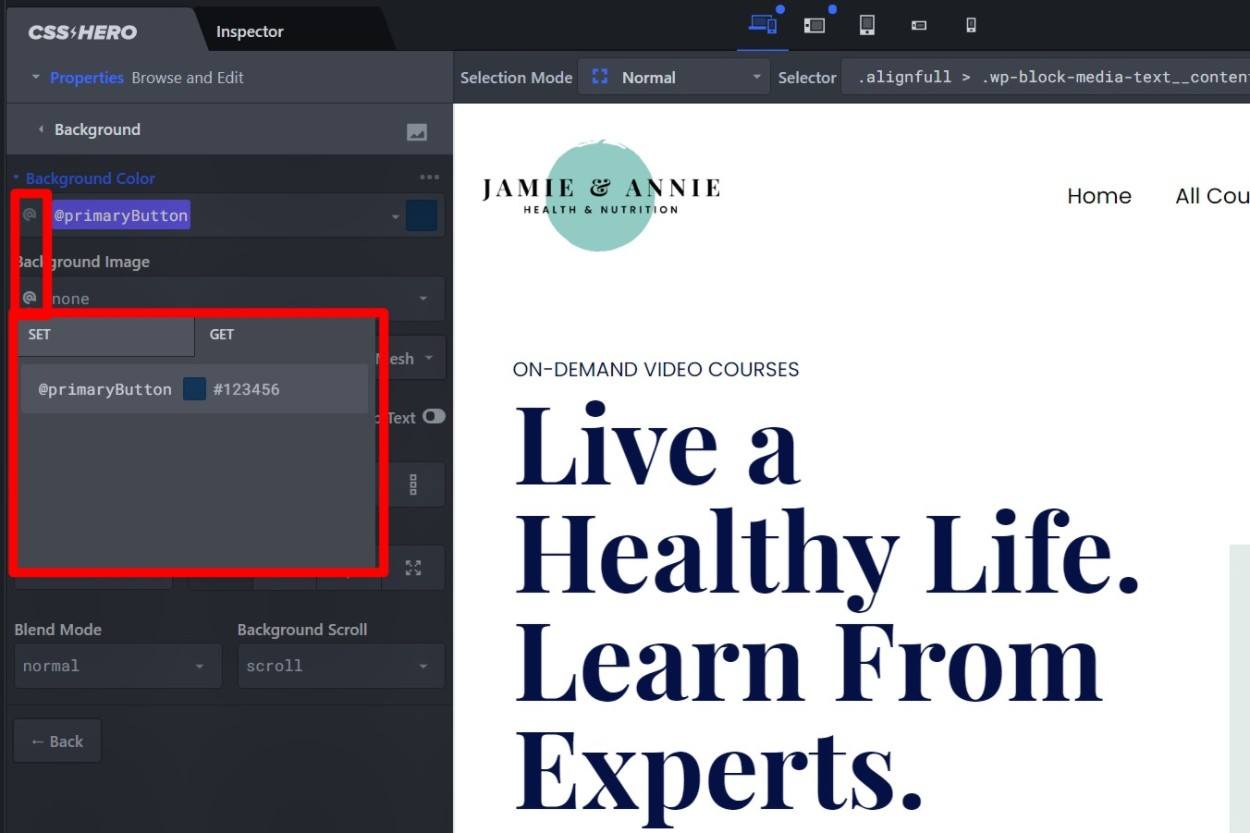The height and width of the screenshot is (833, 1250).
Task: Click the @ variable icon beside @primaryButton field
Action: tap(30, 215)
